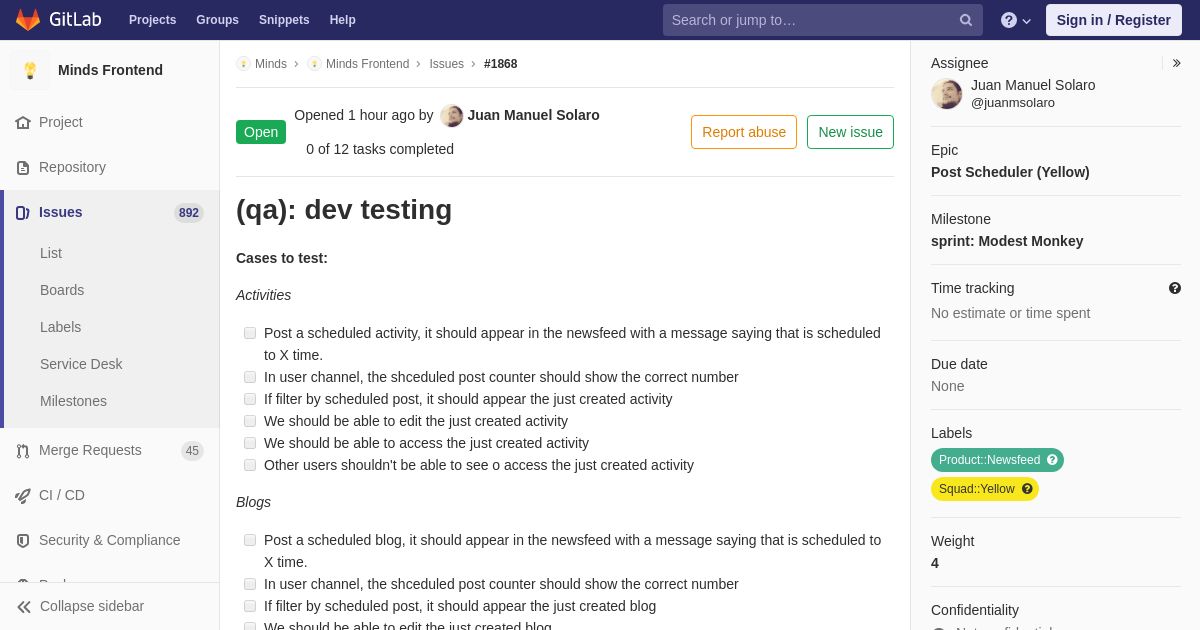Open the Snippets menu item
The width and height of the screenshot is (1200, 630).
point(284,20)
